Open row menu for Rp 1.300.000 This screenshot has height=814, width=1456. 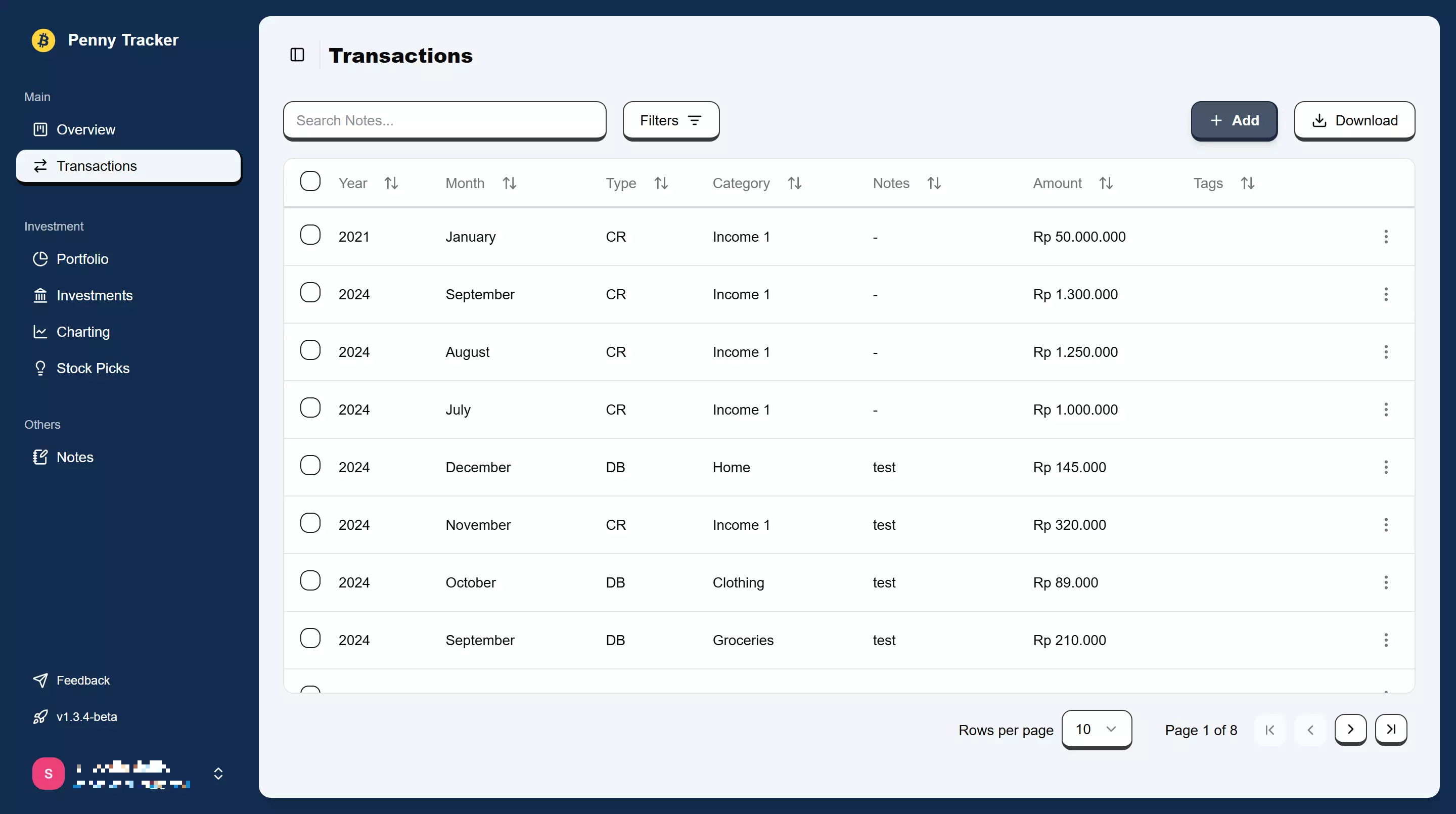pos(1385,295)
